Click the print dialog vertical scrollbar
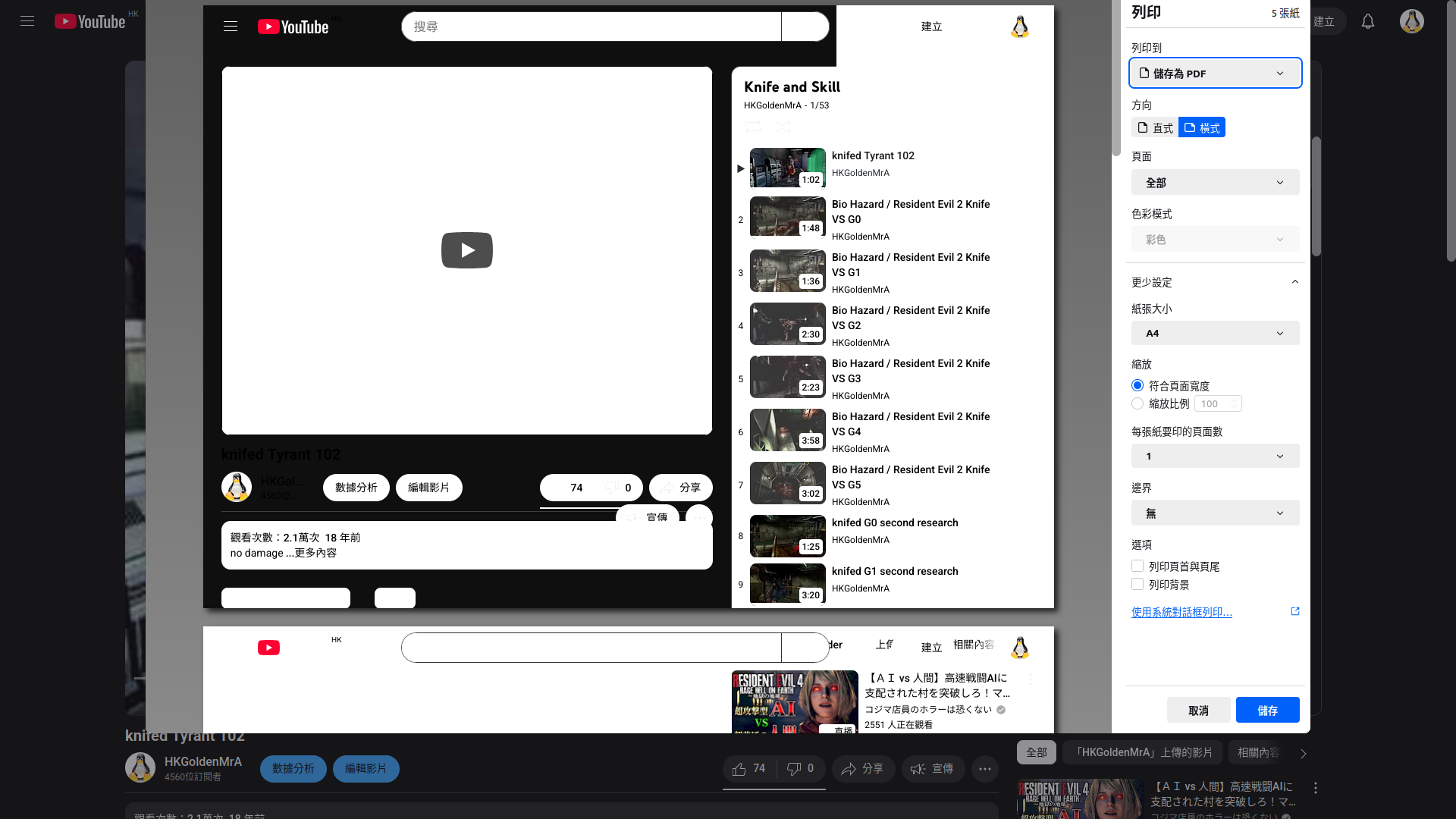The image size is (1456, 819). [x=1317, y=197]
